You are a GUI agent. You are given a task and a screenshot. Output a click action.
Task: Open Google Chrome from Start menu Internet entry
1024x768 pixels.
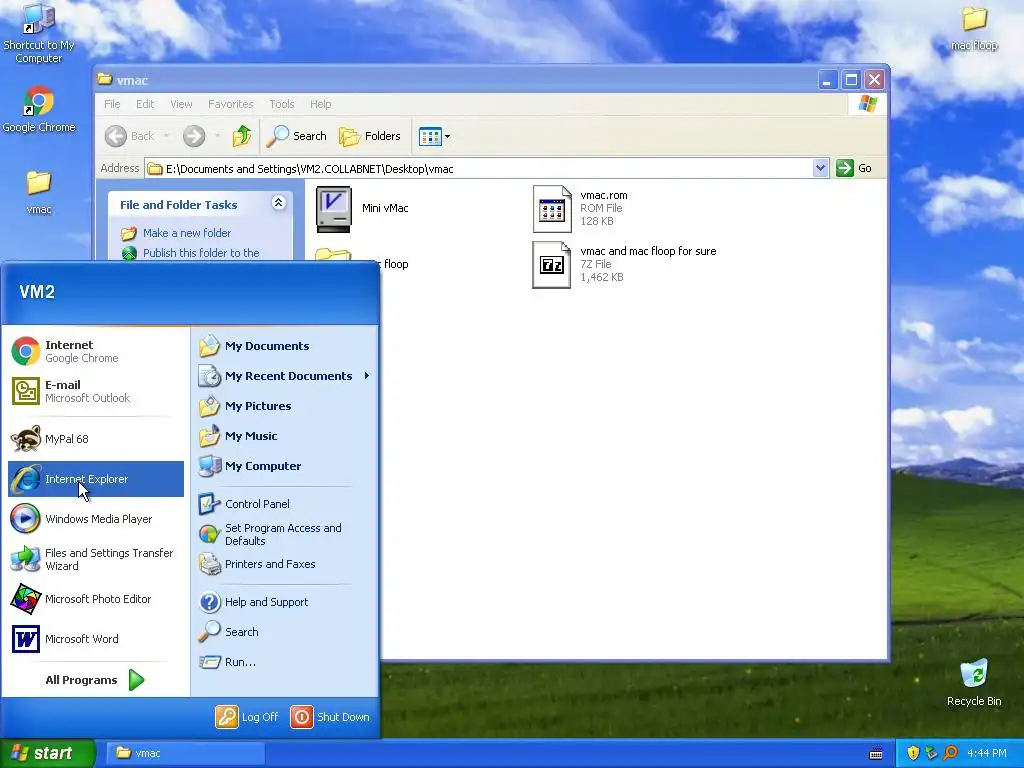(x=95, y=351)
